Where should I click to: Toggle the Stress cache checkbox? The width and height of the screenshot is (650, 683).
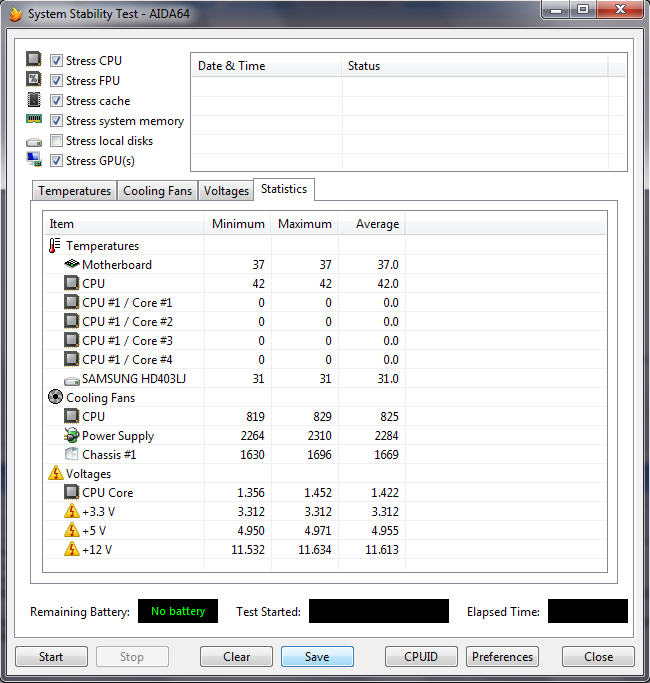click(x=56, y=100)
